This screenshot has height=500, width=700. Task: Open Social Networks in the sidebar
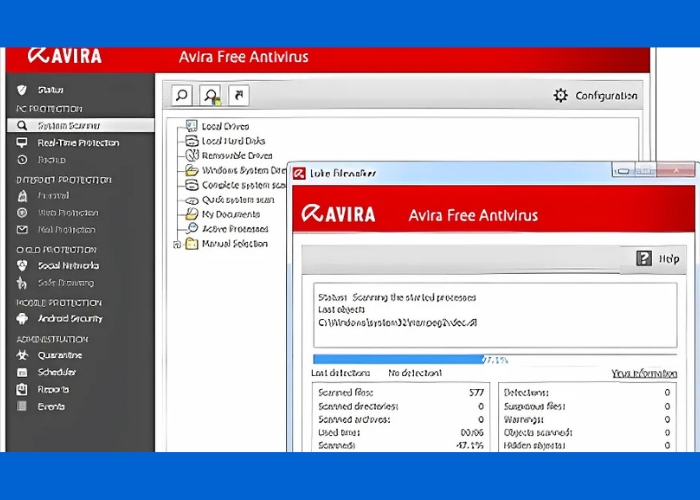pos(68,266)
